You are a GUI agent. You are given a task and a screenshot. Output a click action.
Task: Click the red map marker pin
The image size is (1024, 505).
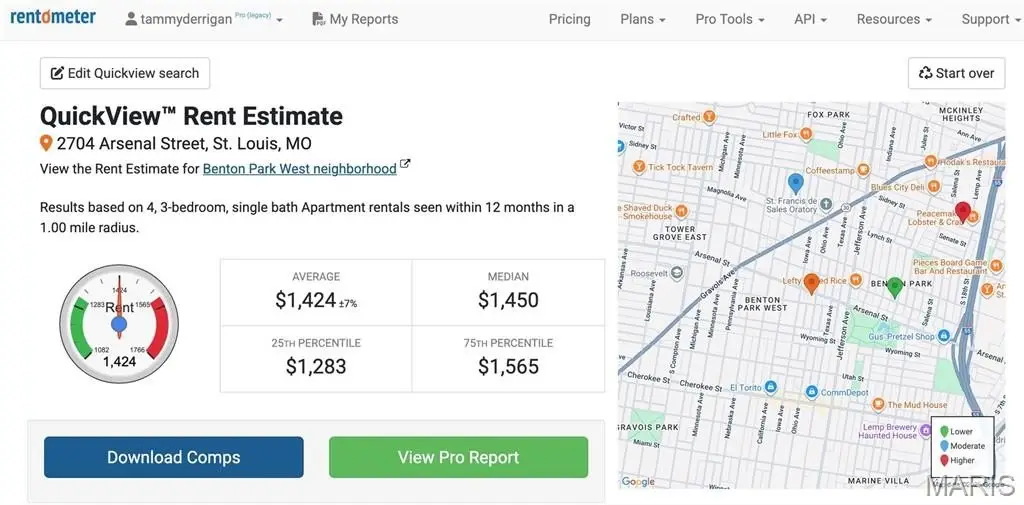click(x=963, y=211)
